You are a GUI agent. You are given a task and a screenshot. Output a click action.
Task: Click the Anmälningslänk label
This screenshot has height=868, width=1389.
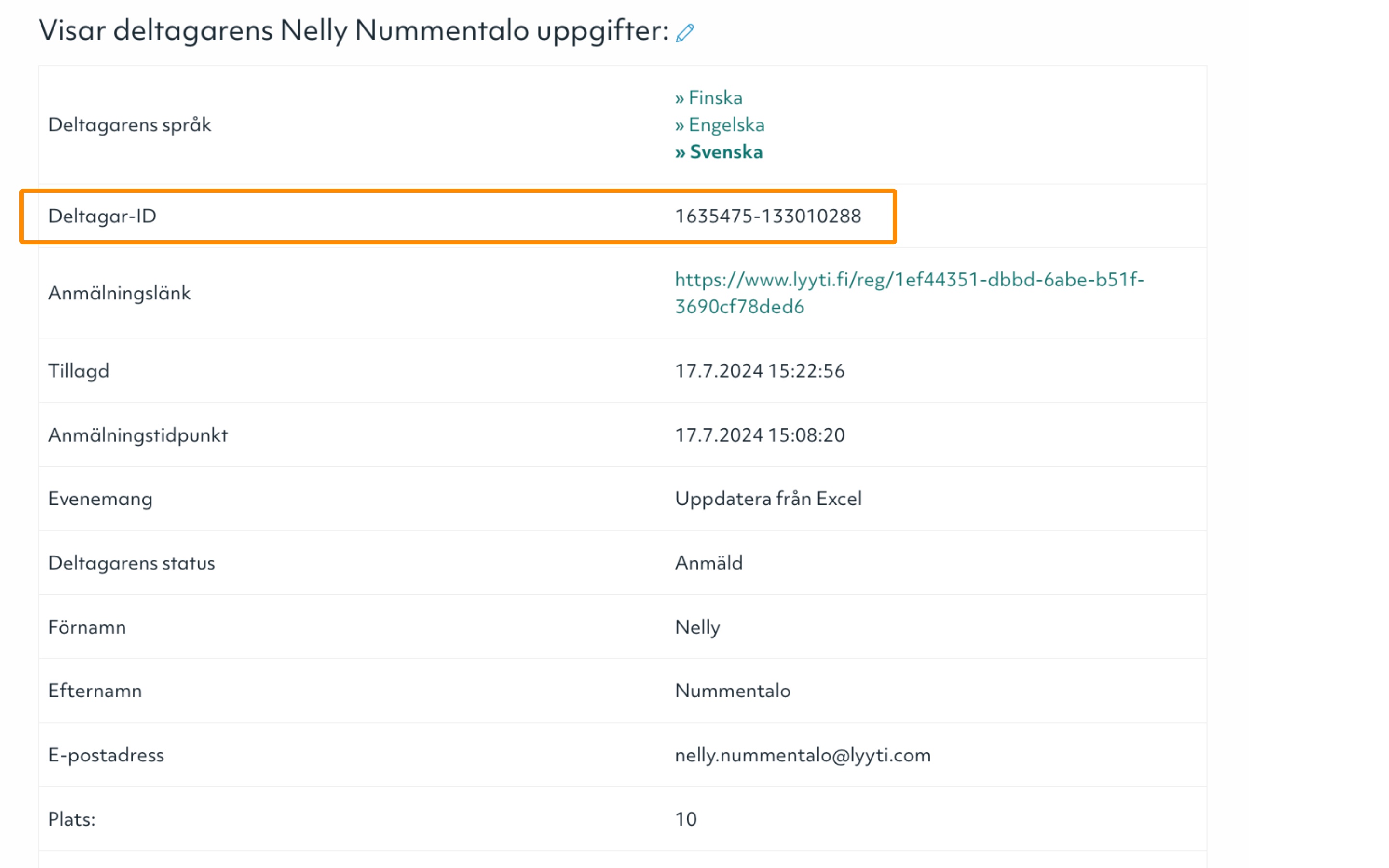[120, 293]
